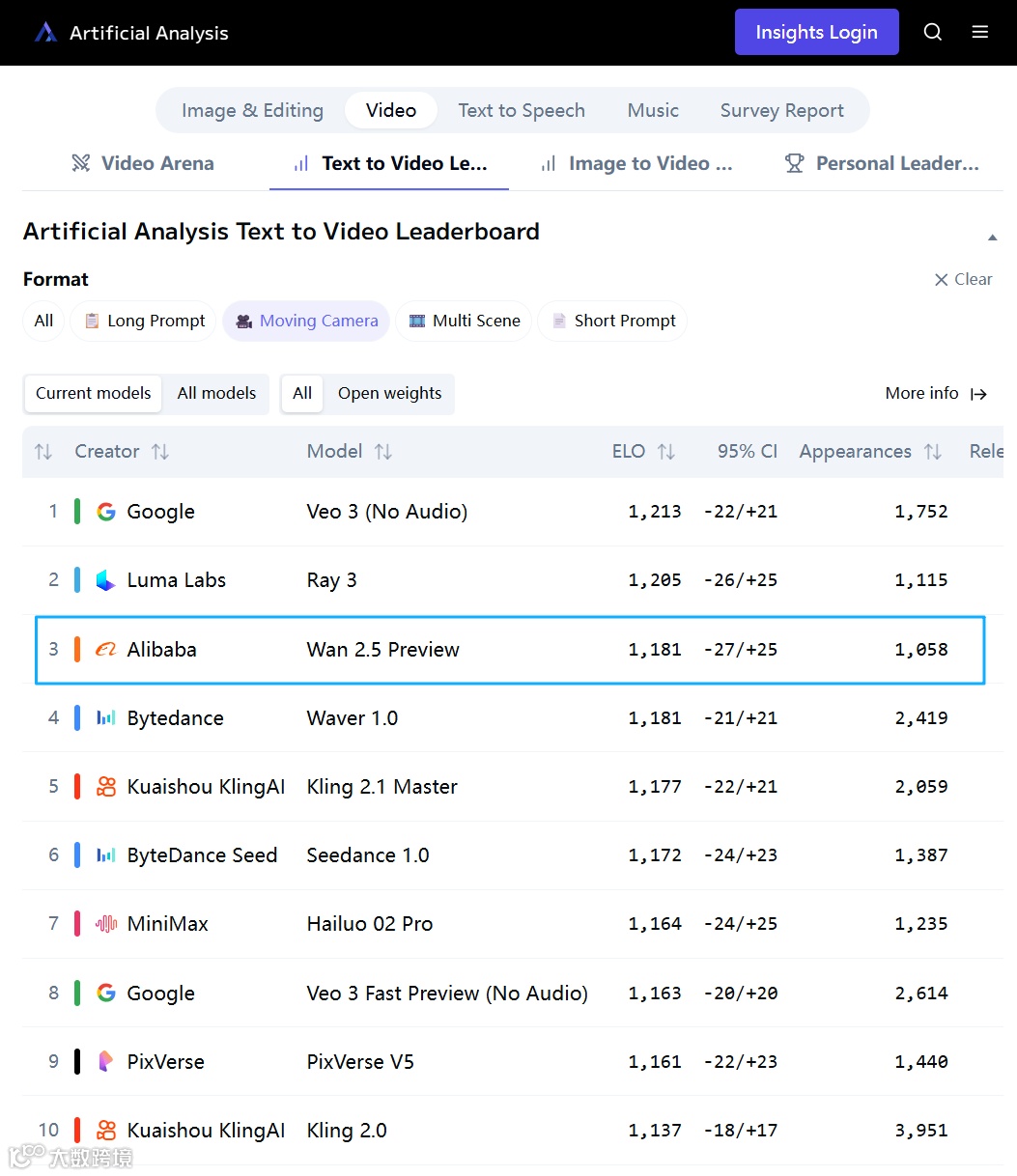
Task: Sort by the Appearances column arrows
Action: [x=932, y=452]
